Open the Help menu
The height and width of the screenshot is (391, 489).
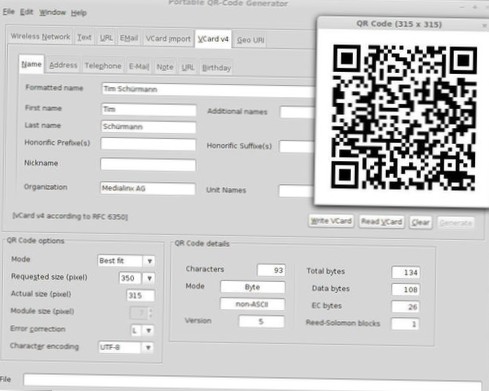79,13
